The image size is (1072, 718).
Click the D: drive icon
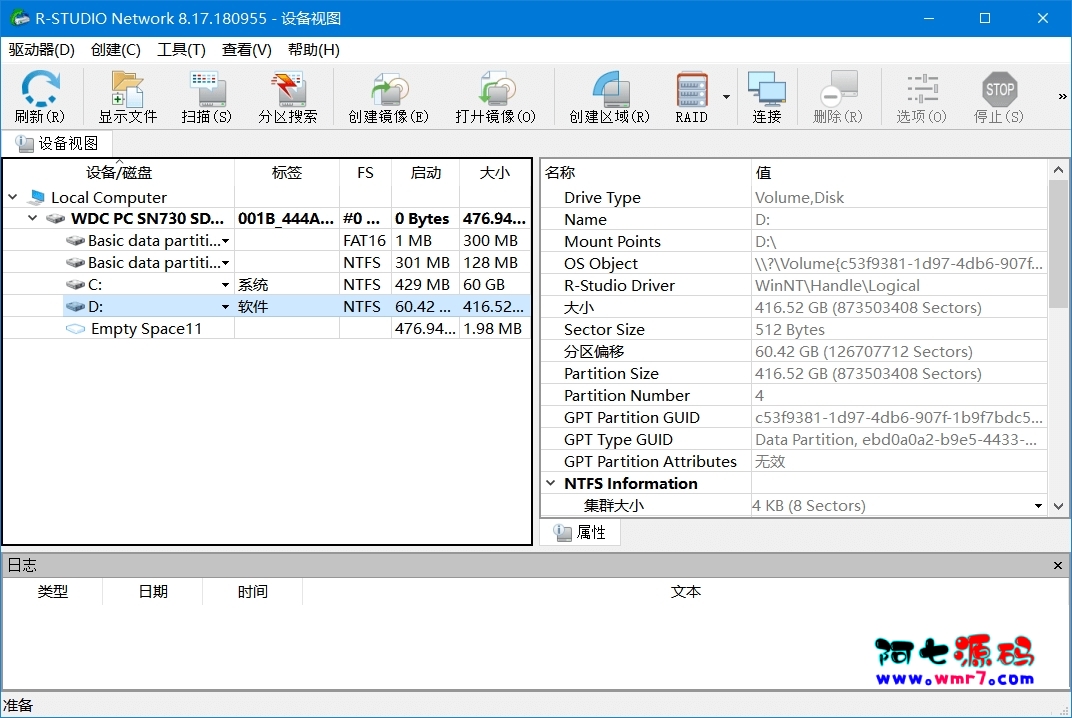point(75,307)
